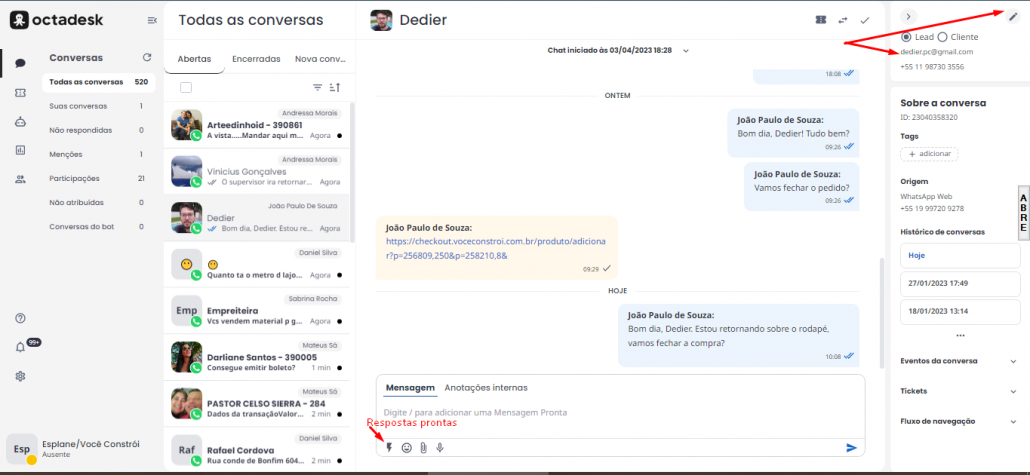Select the Lead radio button
1030x475 pixels.
point(906,37)
